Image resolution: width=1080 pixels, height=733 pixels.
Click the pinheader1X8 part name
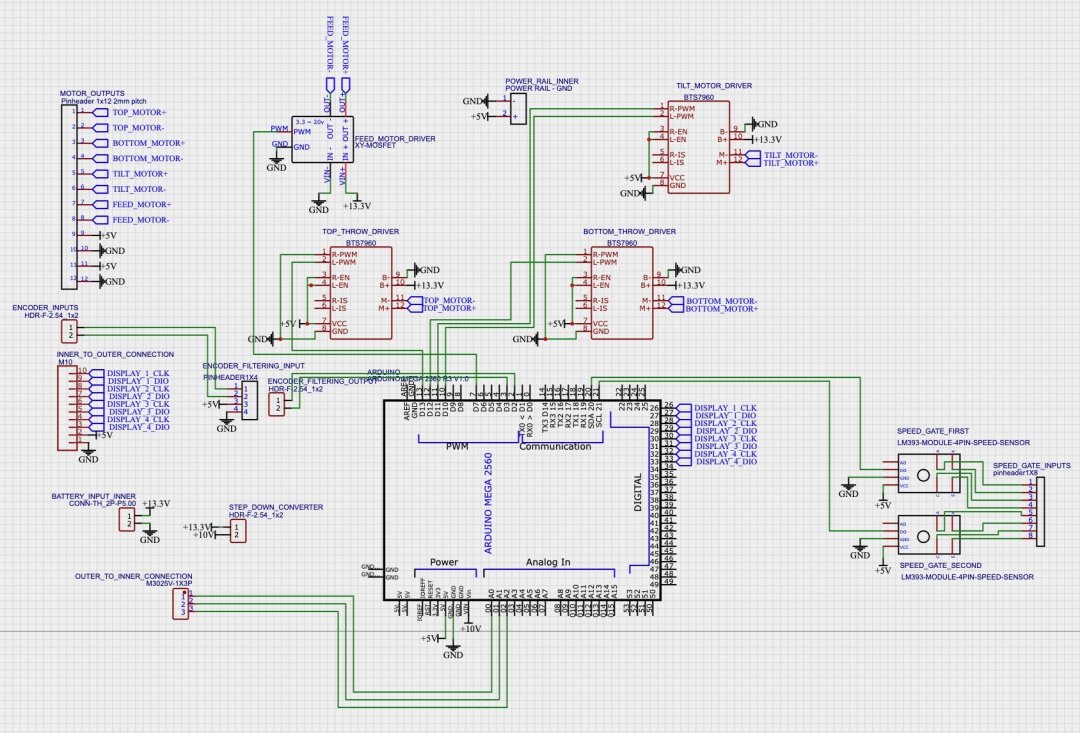click(1015, 473)
